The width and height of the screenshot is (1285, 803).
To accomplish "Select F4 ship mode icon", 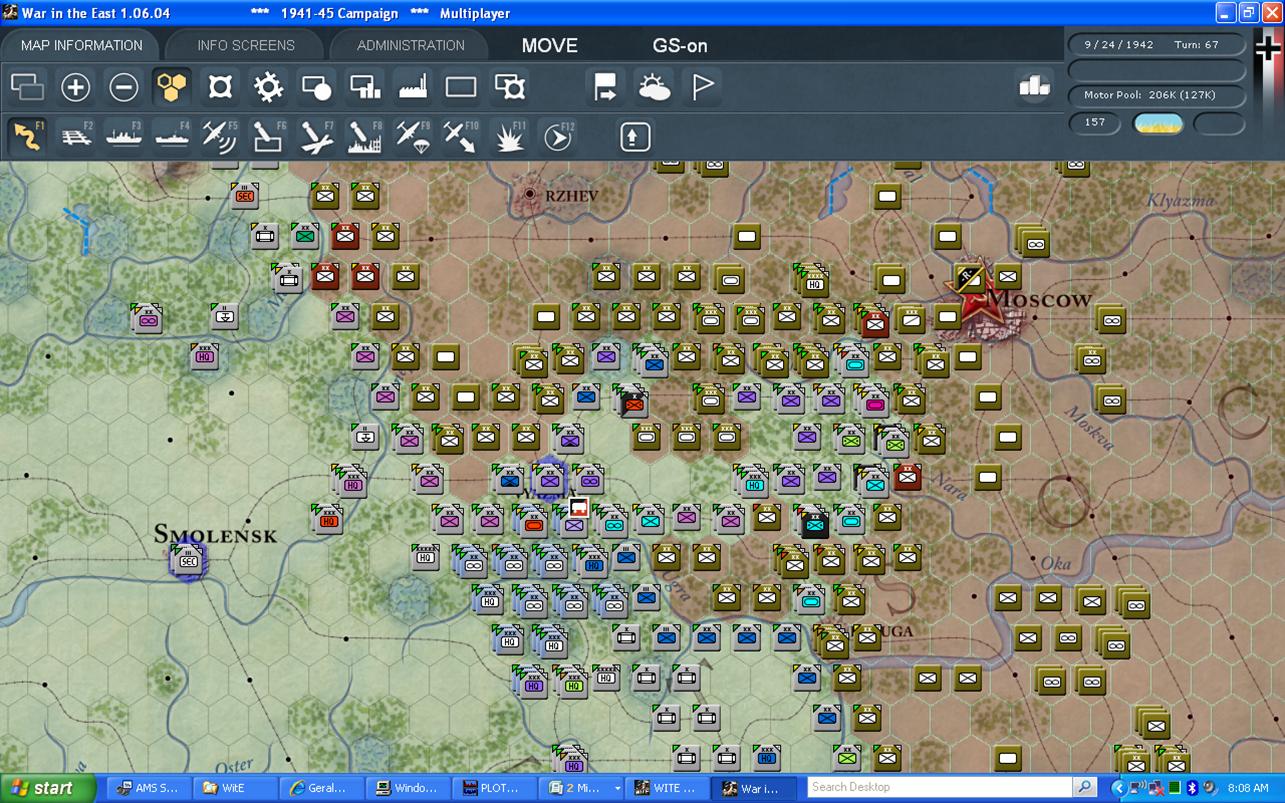I will tap(172, 136).
